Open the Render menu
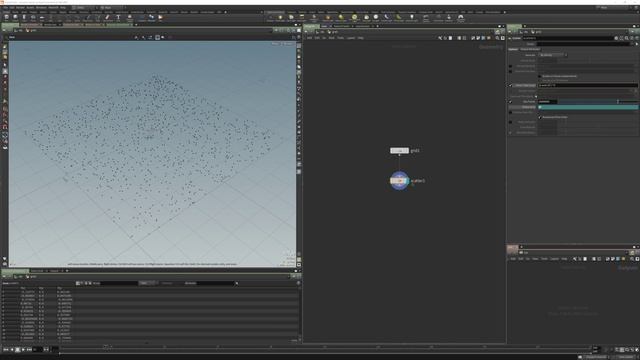 20,7
